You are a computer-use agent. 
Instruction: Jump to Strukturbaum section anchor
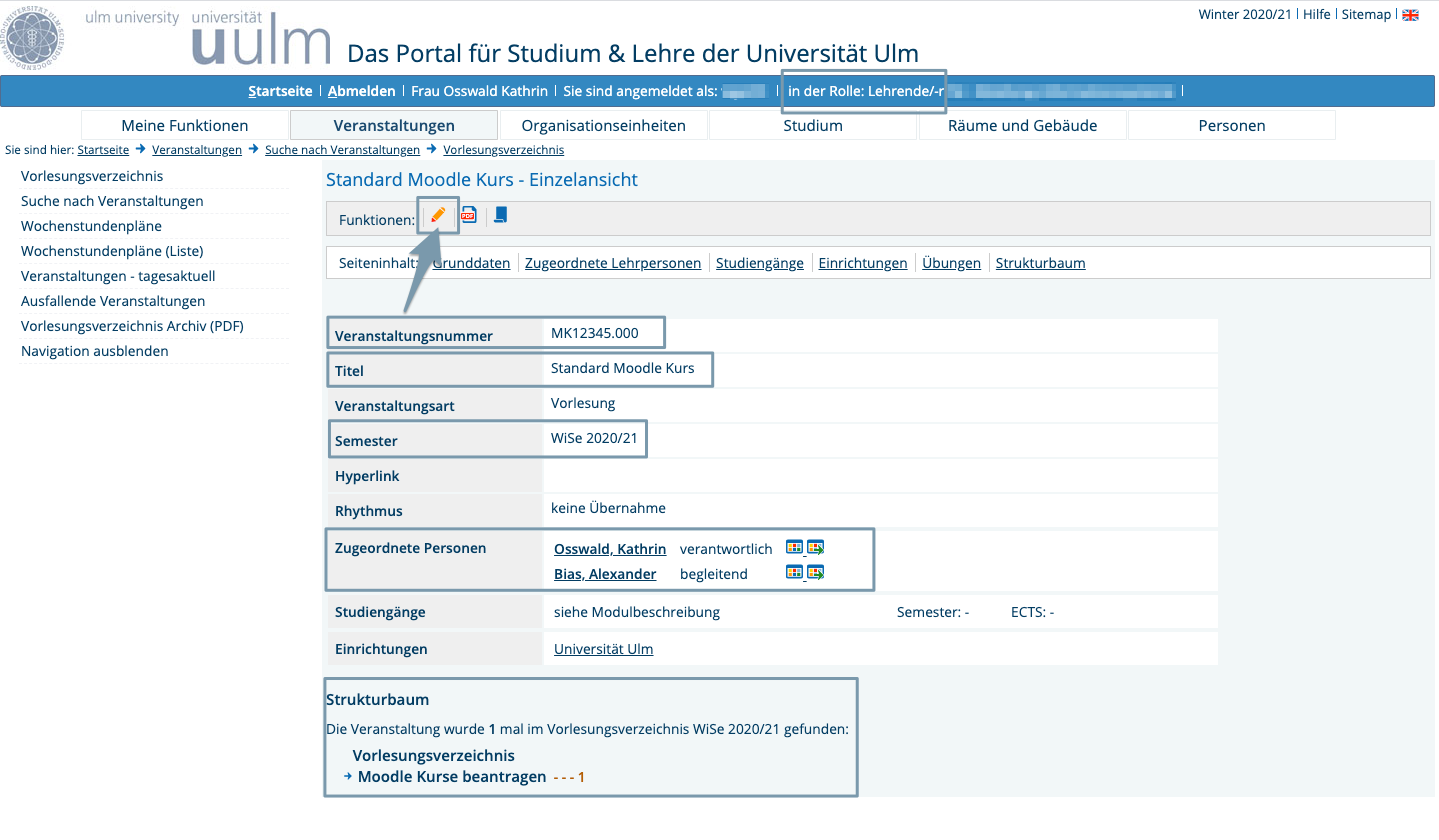click(1040, 263)
